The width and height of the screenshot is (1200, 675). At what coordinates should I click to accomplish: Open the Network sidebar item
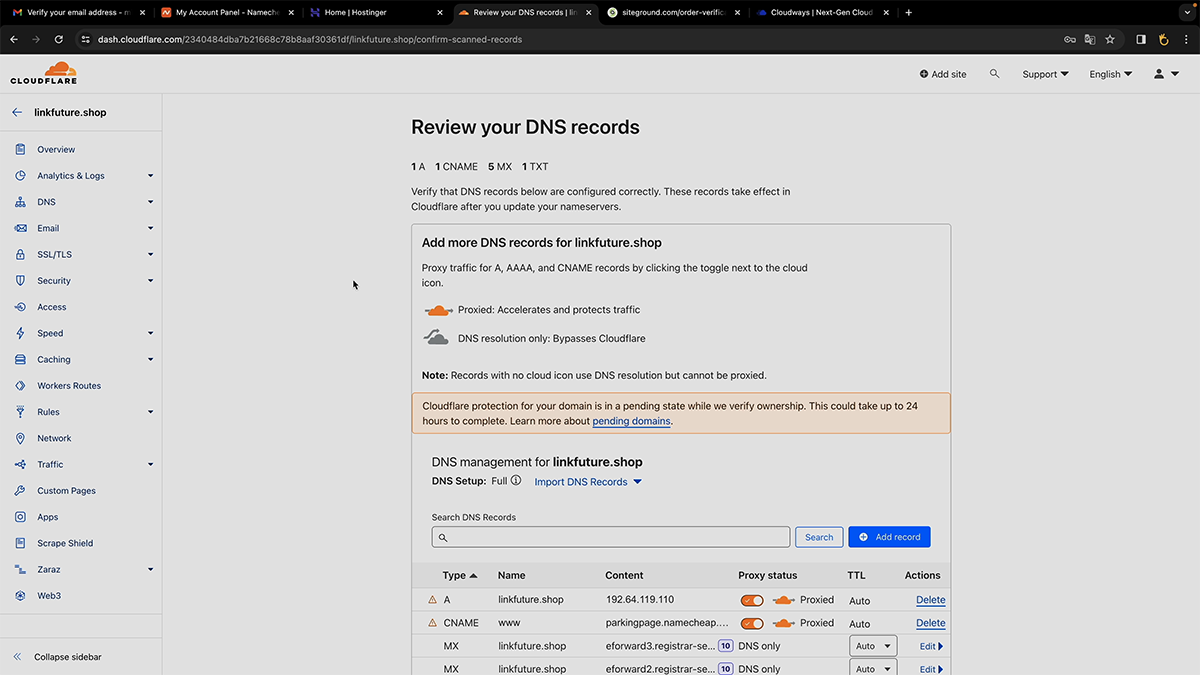54,438
